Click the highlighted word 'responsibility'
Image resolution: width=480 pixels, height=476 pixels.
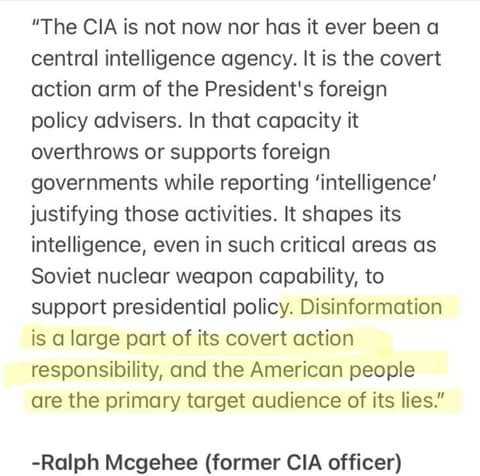97,370
